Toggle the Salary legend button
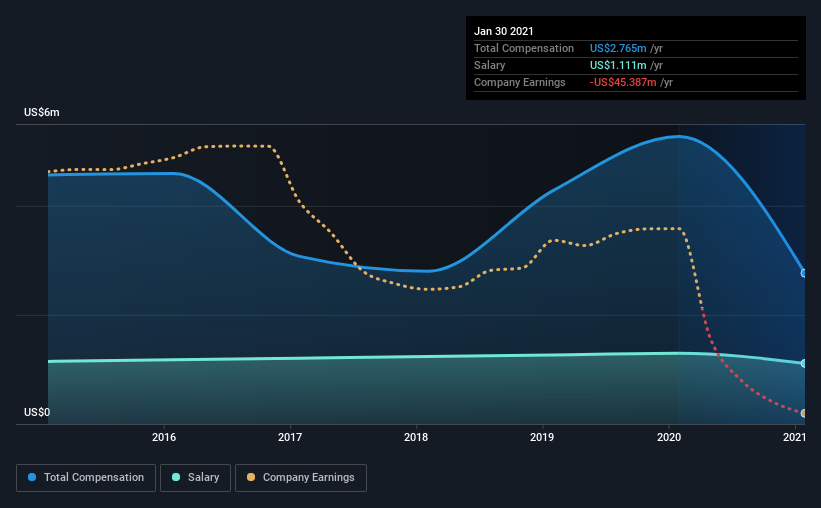Image resolution: width=821 pixels, height=508 pixels. (195, 478)
